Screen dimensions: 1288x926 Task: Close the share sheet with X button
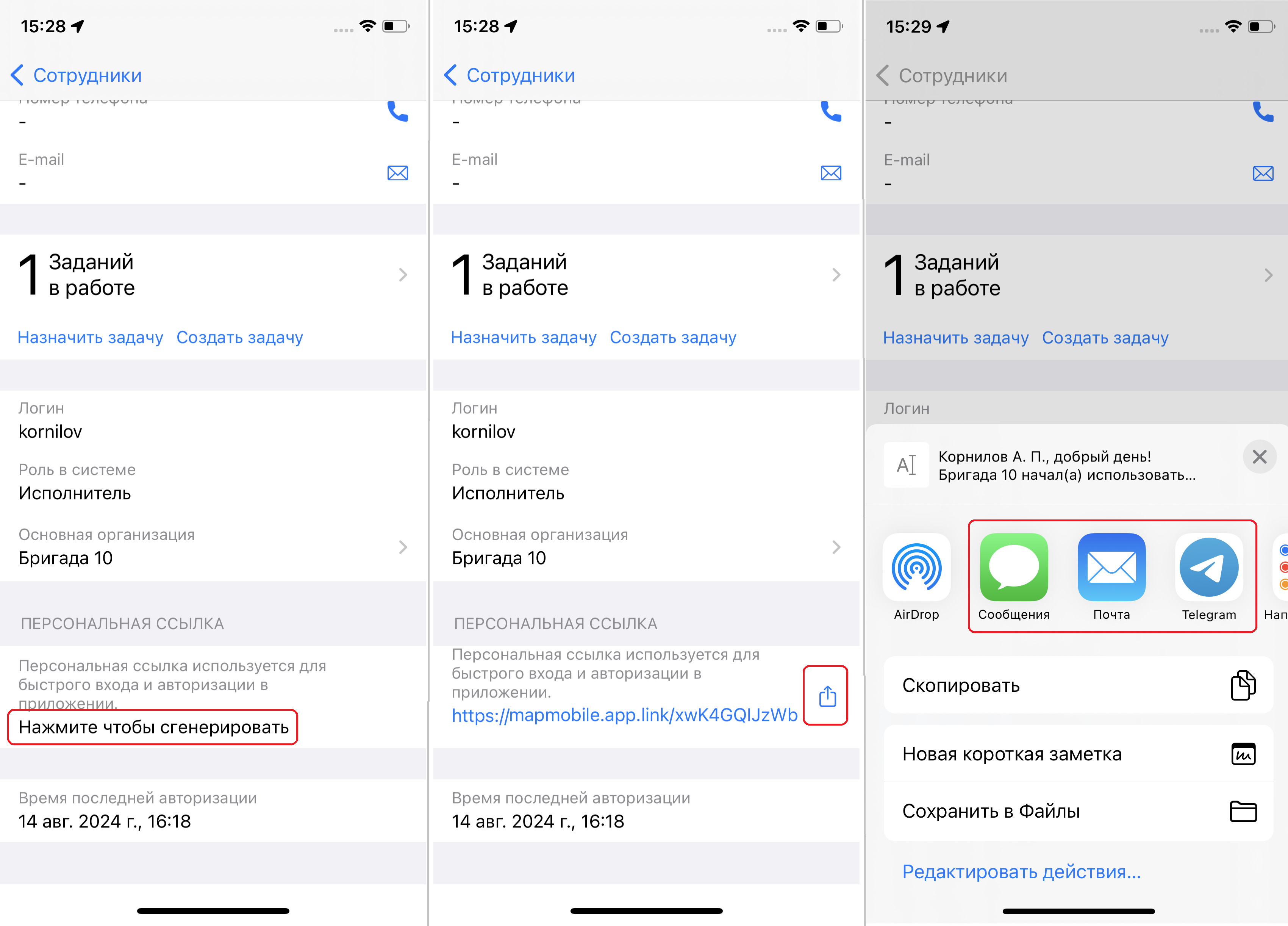[1260, 456]
